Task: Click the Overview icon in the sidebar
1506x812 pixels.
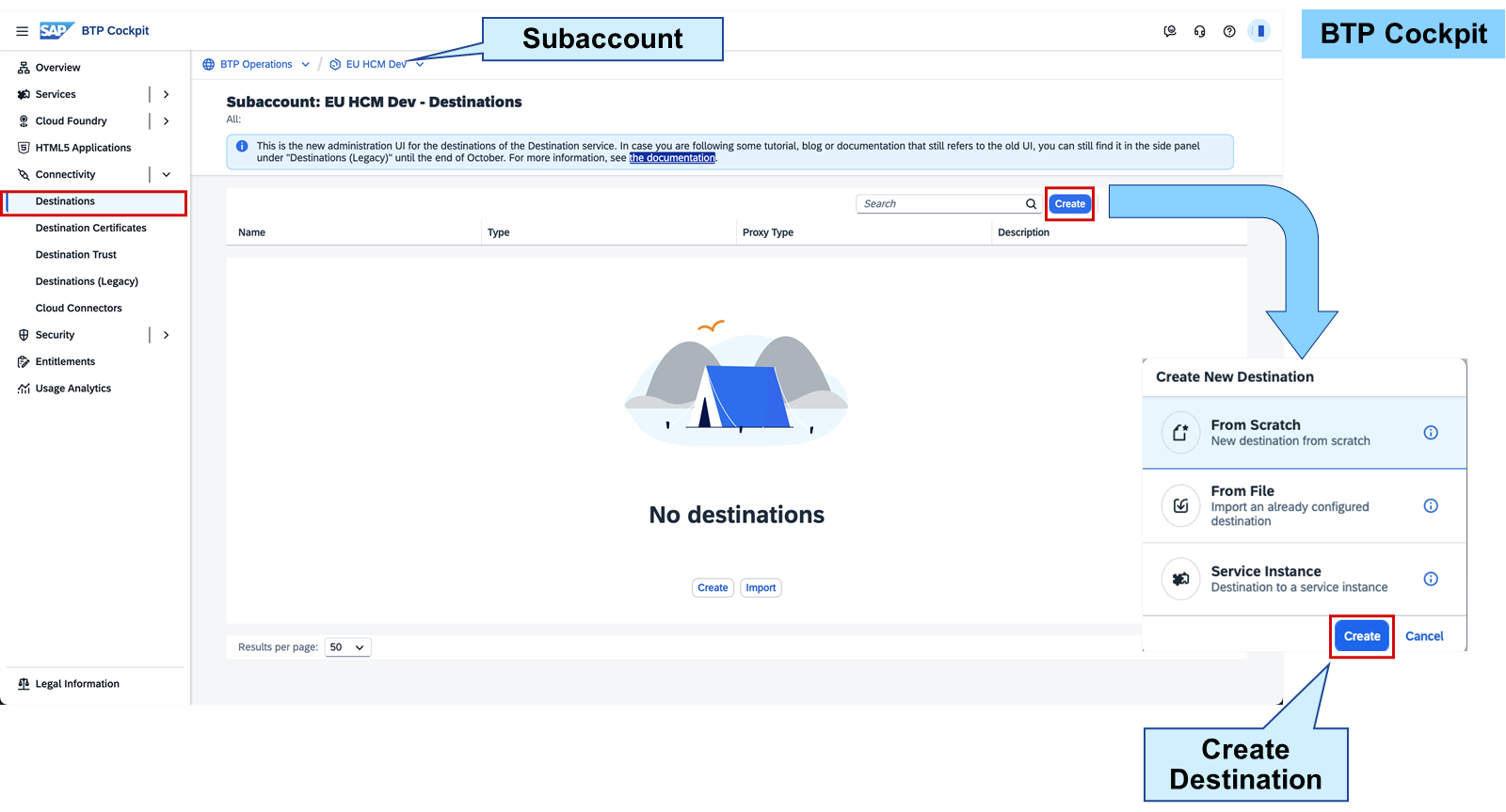Action: pyautogui.click(x=24, y=68)
